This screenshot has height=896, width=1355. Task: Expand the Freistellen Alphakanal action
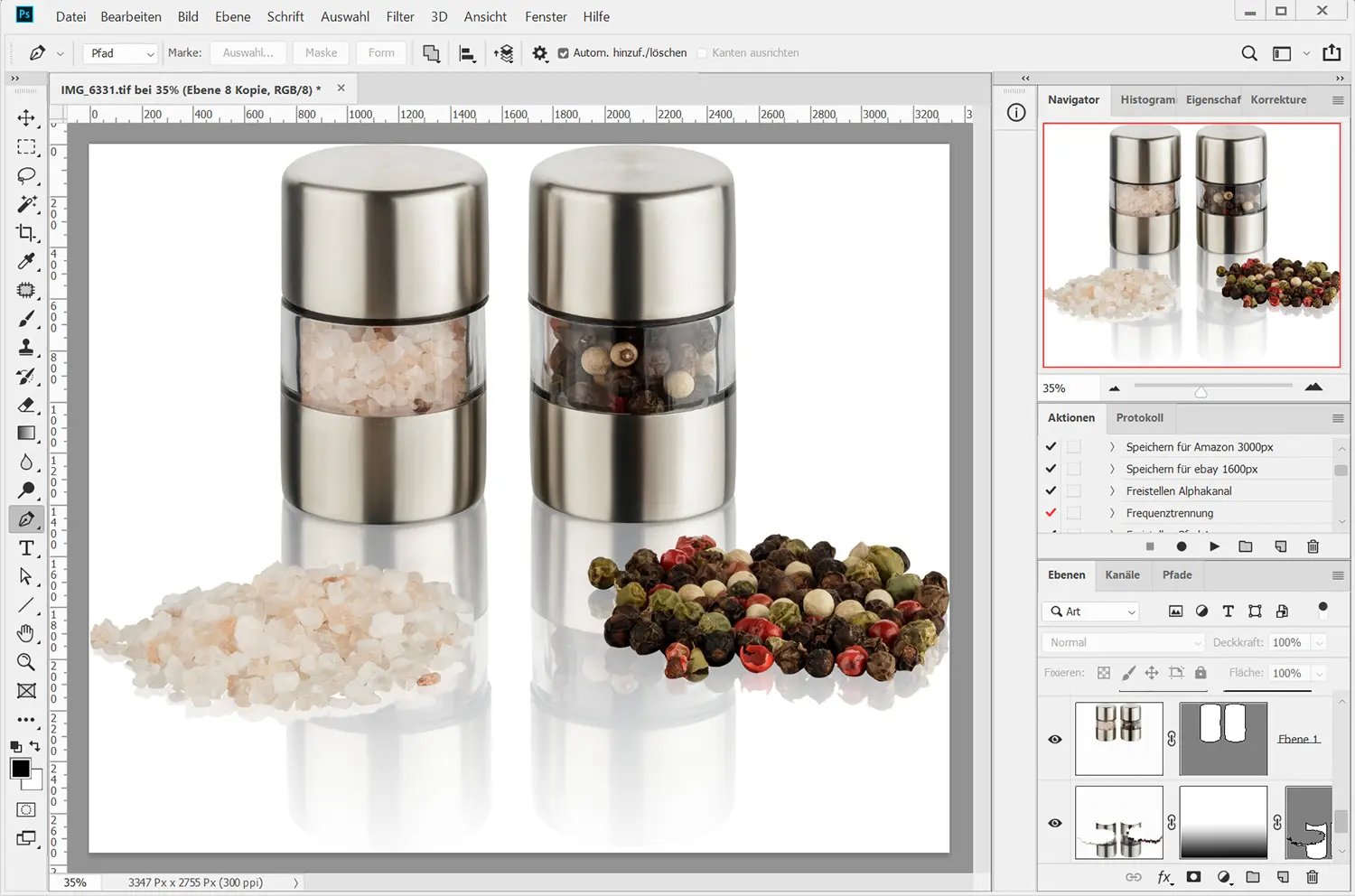pos(1112,491)
